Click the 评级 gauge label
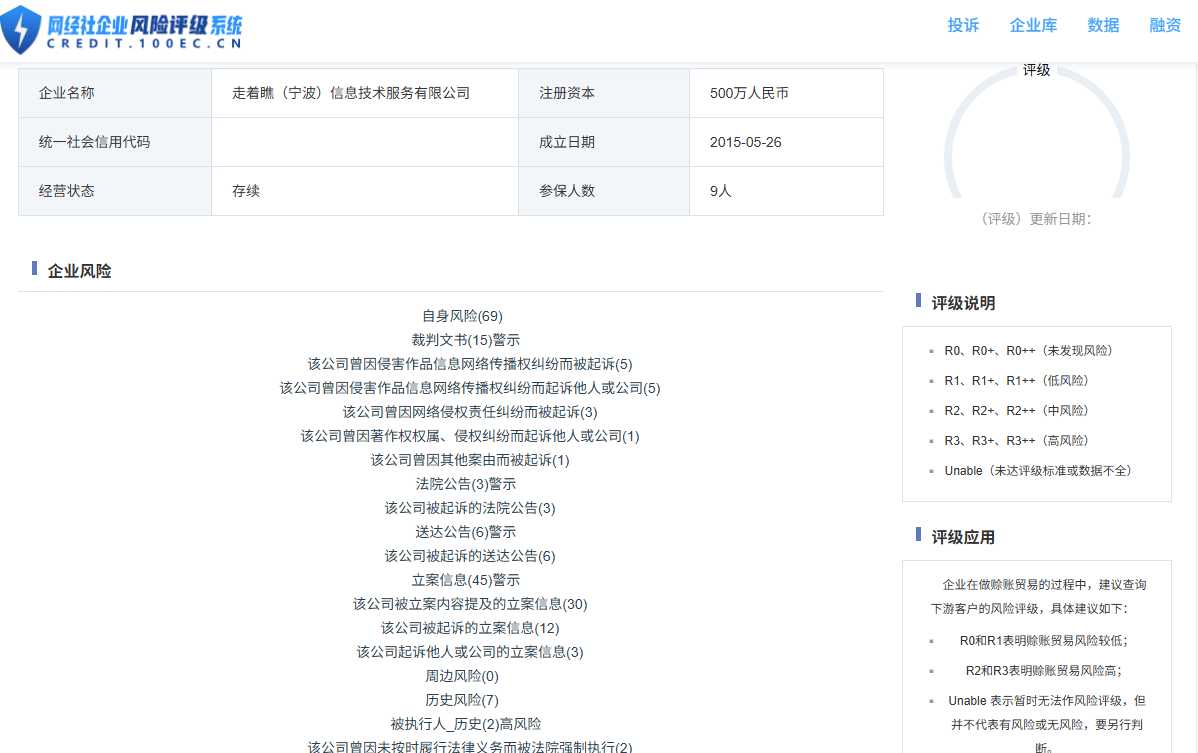Image resolution: width=1198 pixels, height=753 pixels. (1036, 70)
